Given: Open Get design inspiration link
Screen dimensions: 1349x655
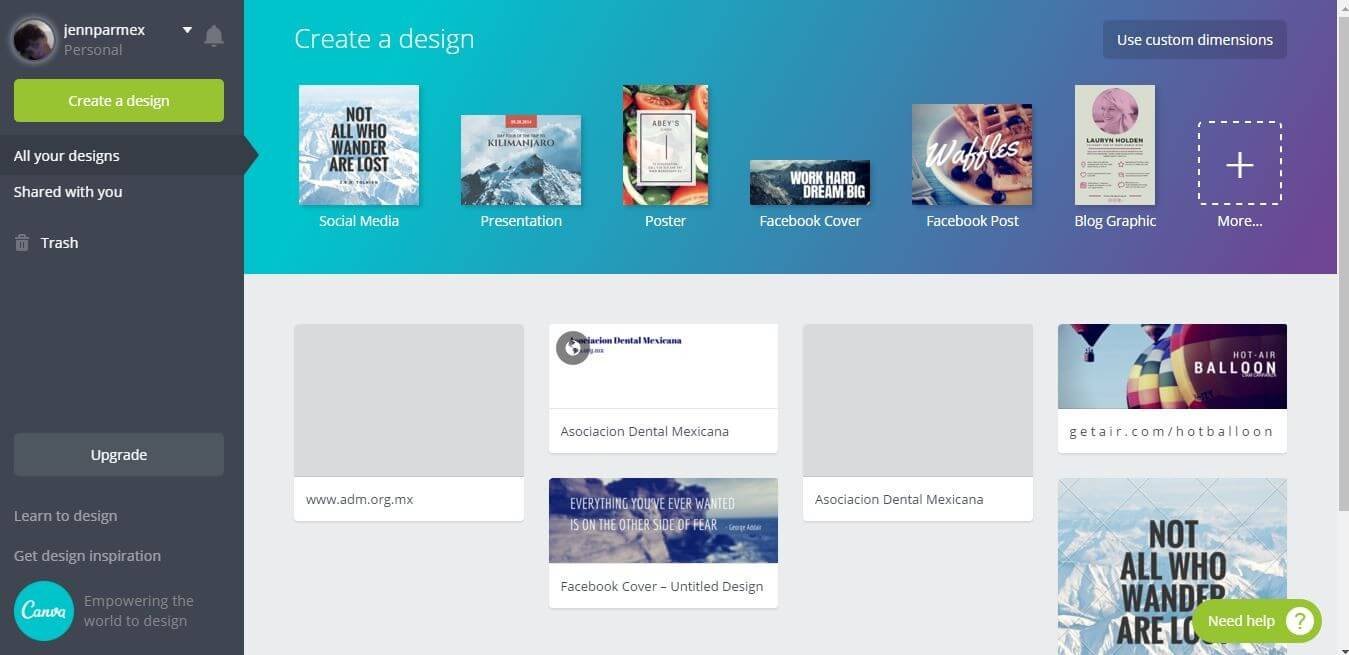Looking at the screenshot, I should (x=87, y=556).
